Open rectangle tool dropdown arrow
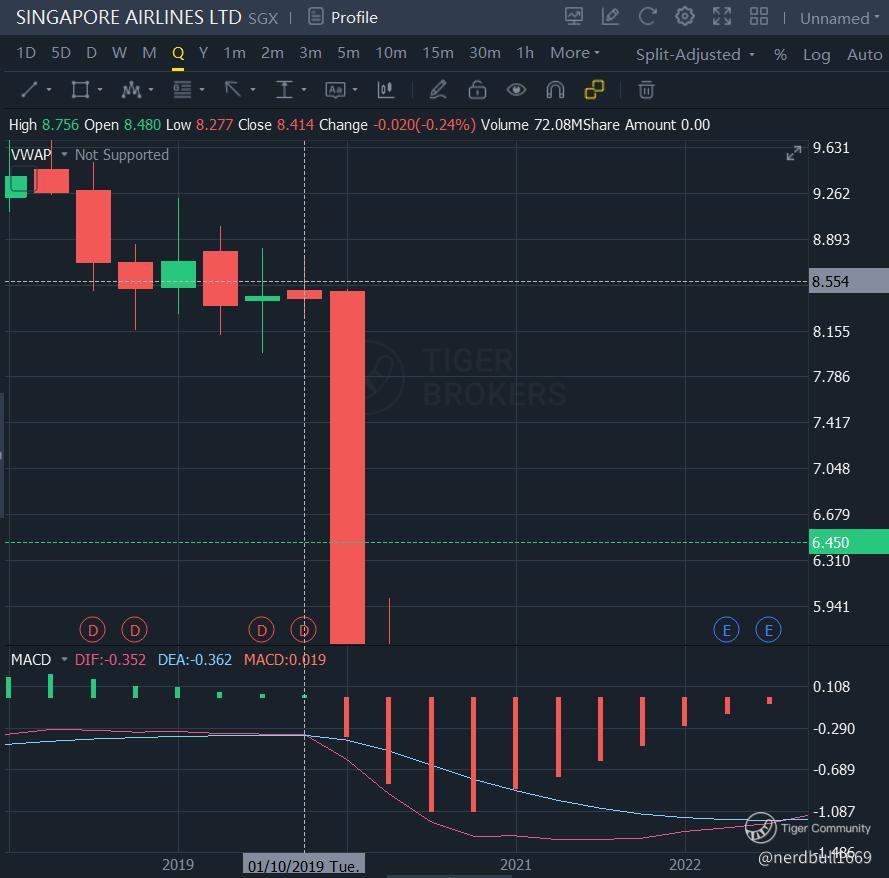Screen dimensions: 889x878 (100, 90)
